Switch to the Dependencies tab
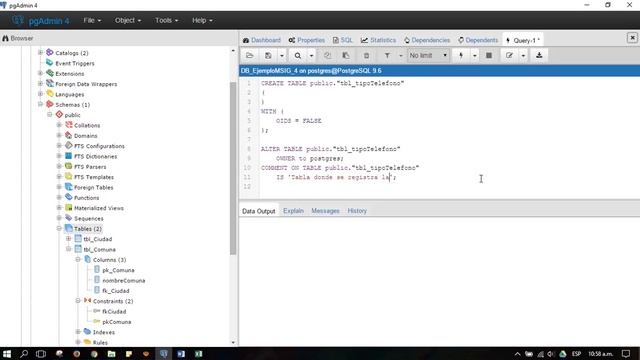 pos(427,40)
